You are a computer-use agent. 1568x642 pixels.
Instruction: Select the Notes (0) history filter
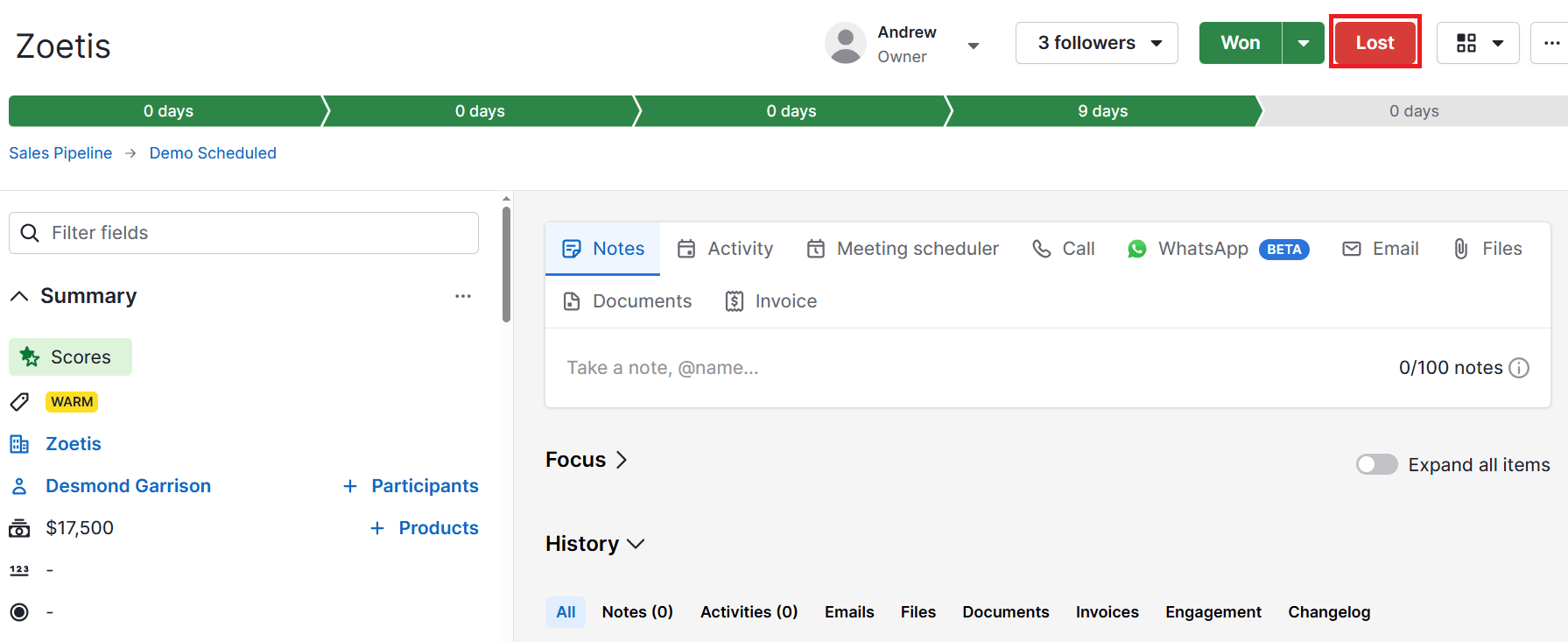tap(637, 612)
